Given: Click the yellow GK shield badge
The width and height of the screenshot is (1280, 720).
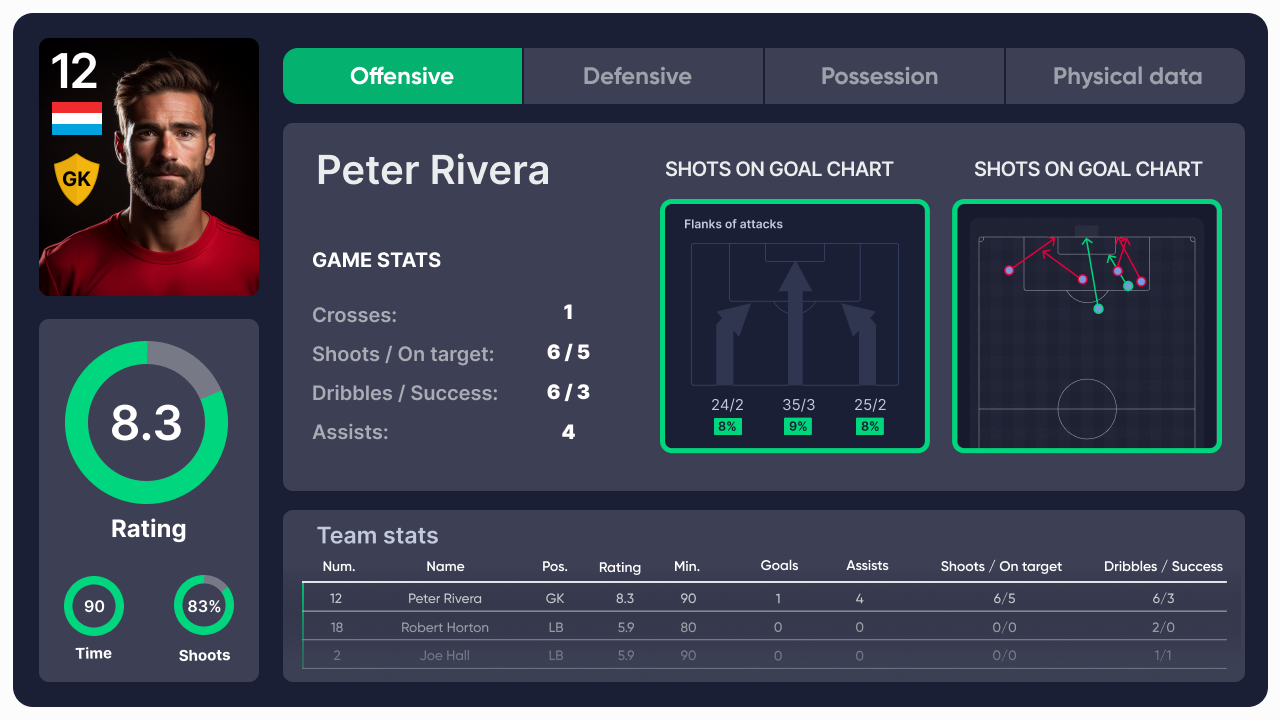Looking at the screenshot, I should [x=76, y=179].
